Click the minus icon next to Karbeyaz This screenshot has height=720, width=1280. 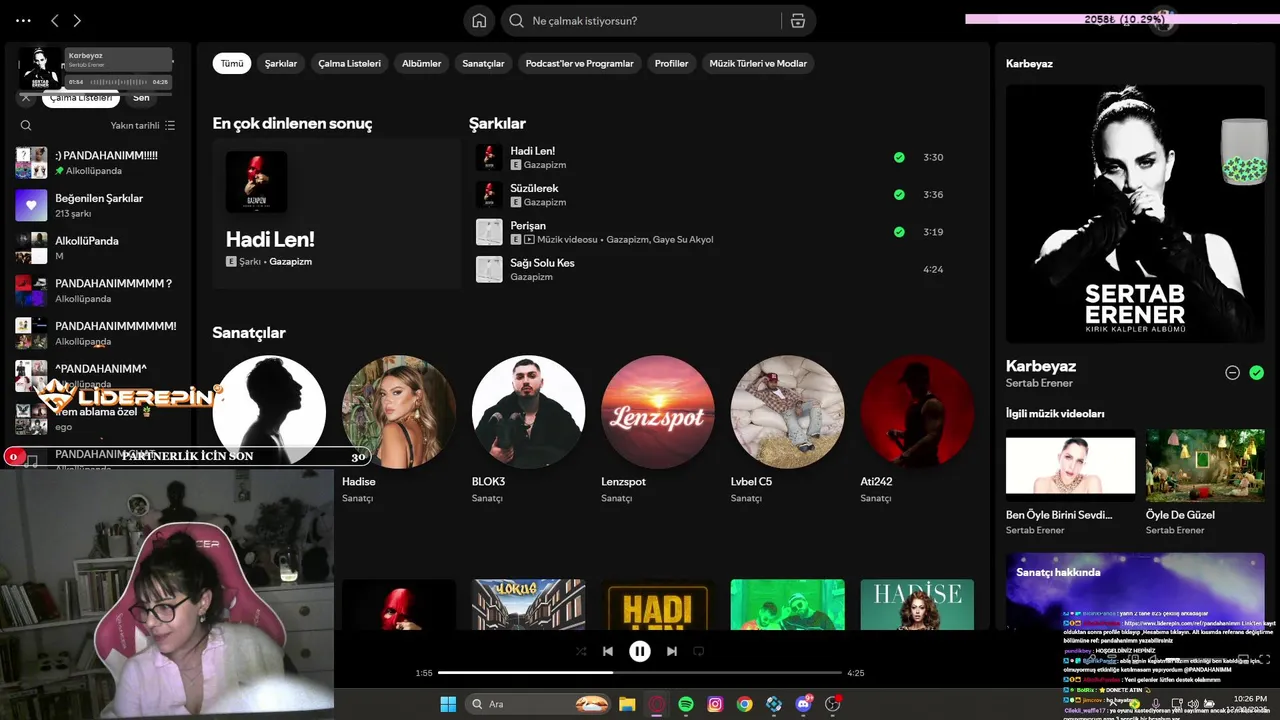[x=1233, y=372]
